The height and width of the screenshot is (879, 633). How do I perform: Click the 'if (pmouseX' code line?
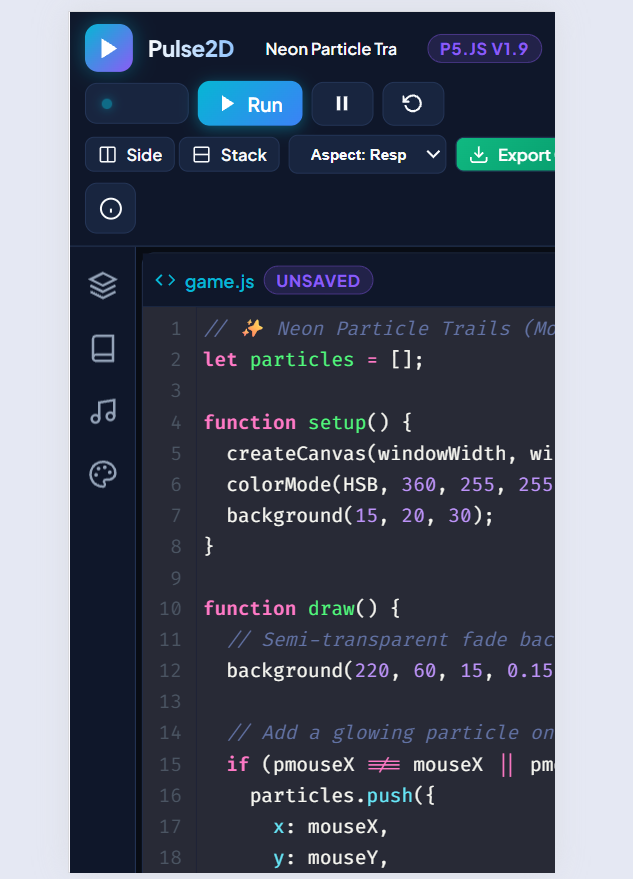[x=390, y=765]
